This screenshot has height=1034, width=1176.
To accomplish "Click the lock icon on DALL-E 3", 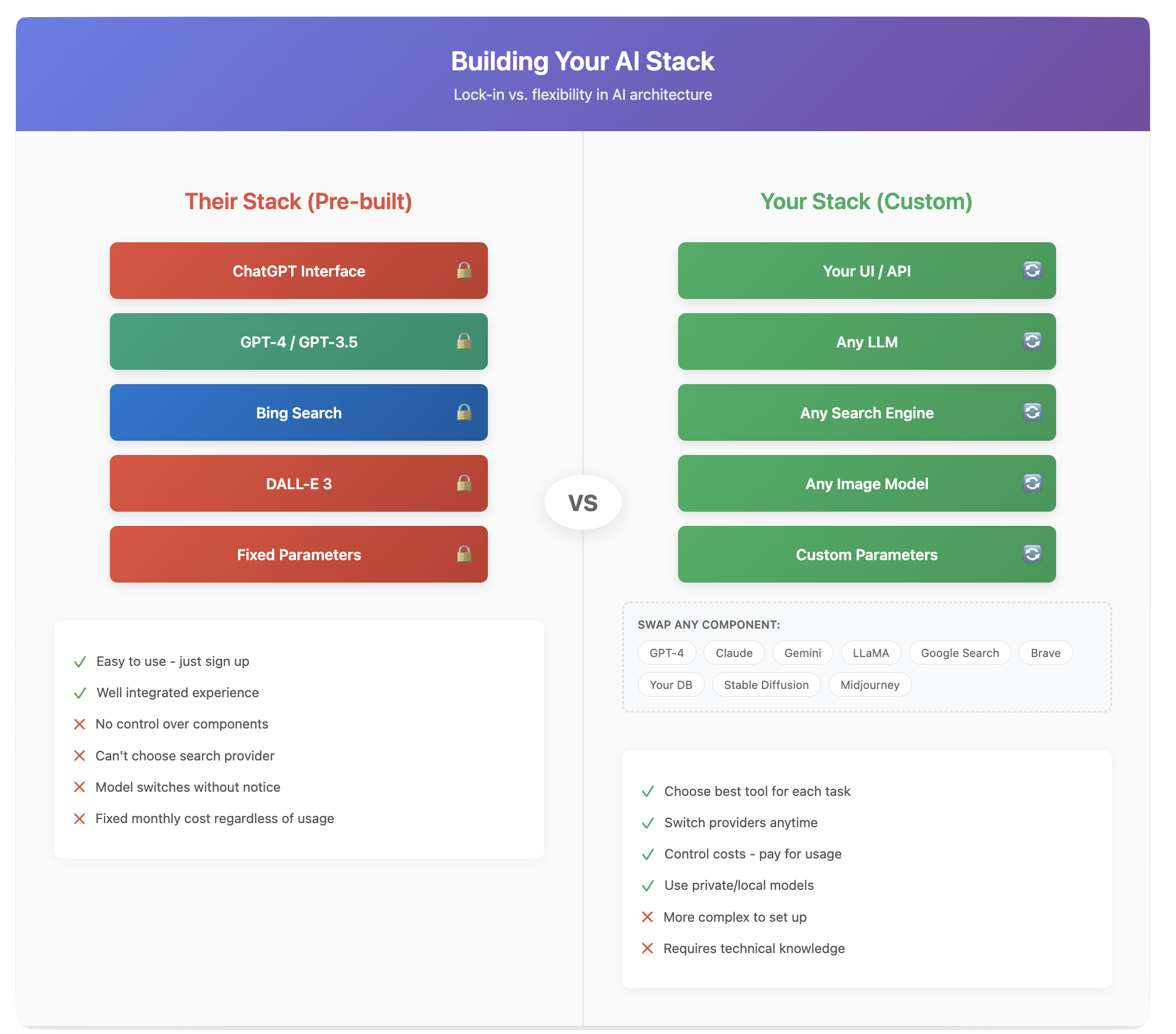I will pyautogui.click(x=464, y=483).
